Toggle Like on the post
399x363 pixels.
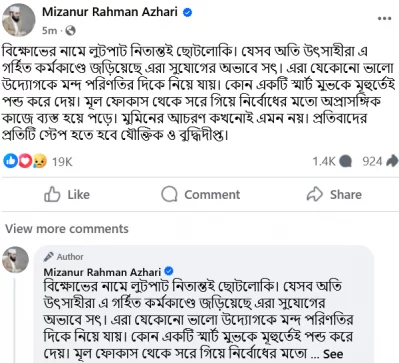(x=67, y=195)
